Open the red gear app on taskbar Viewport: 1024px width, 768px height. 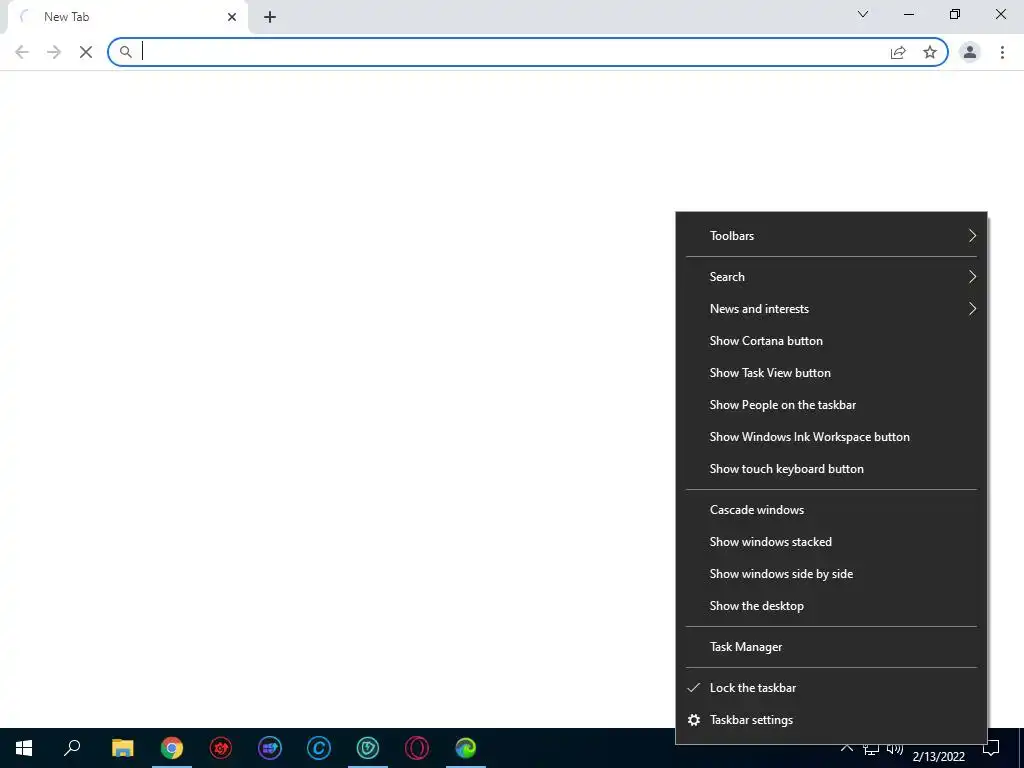[221, 748]
